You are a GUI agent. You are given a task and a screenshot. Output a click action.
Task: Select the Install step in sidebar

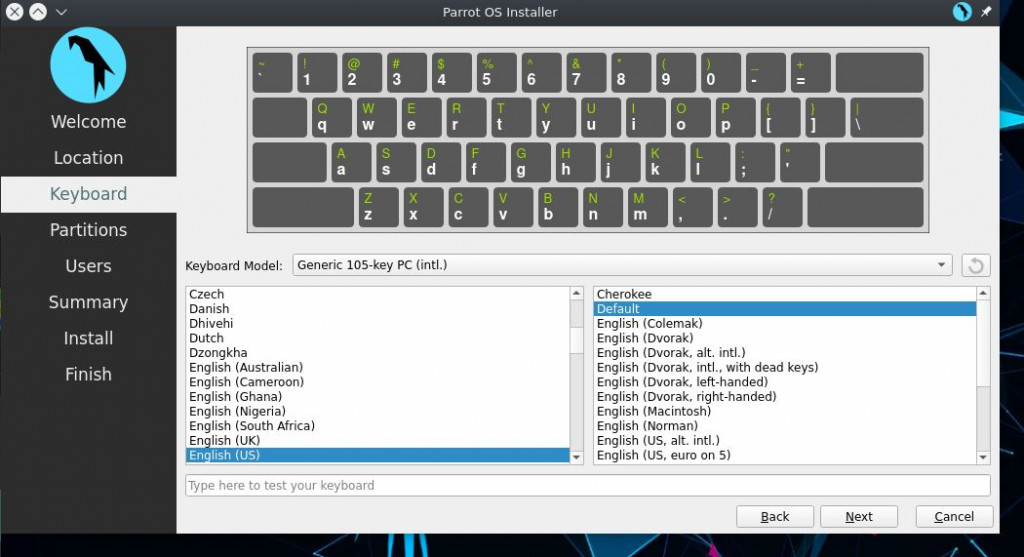pos(88,338)
